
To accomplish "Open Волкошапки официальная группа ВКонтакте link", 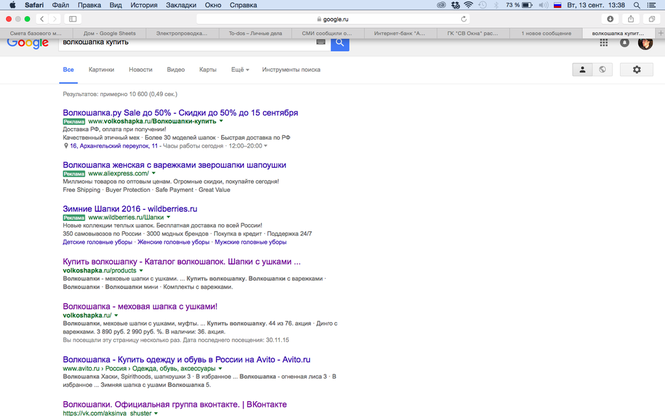I will pos(175,405).
